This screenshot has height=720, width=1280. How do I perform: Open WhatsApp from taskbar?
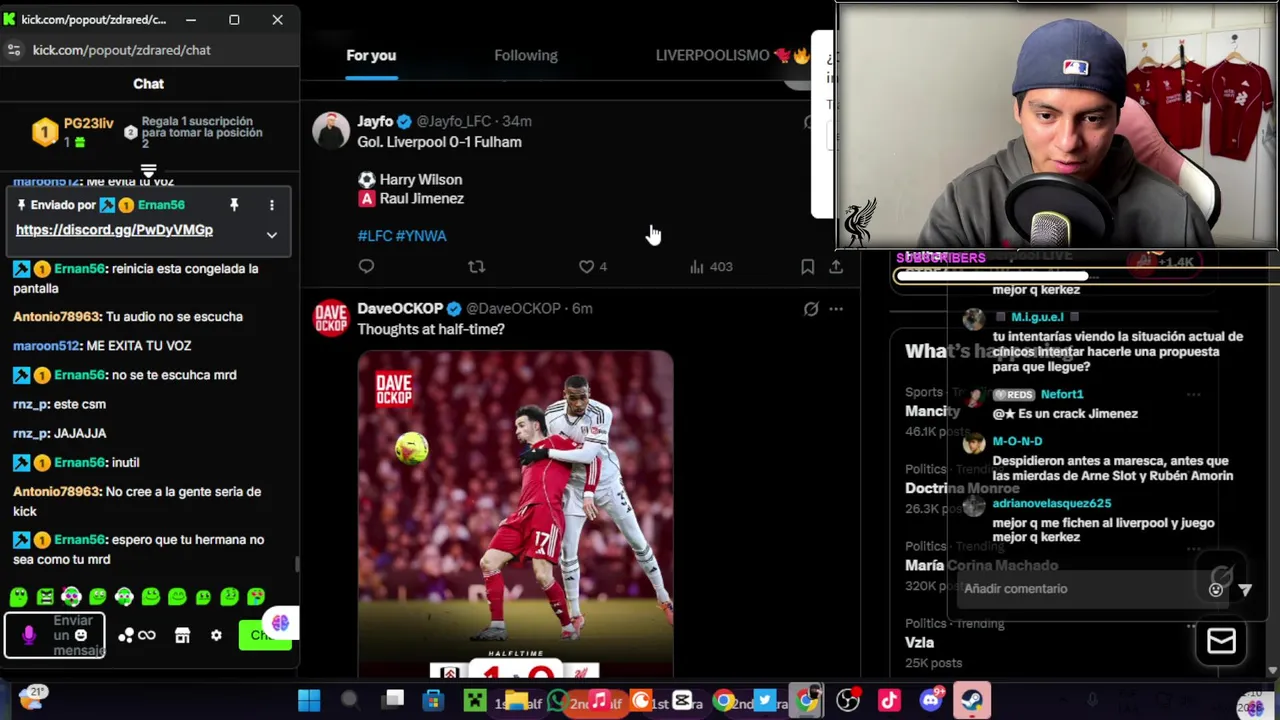click(x=557, y=701)
